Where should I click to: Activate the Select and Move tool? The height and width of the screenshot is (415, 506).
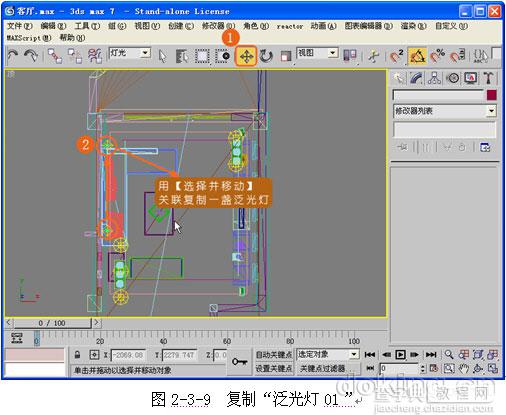coord(246,56)
